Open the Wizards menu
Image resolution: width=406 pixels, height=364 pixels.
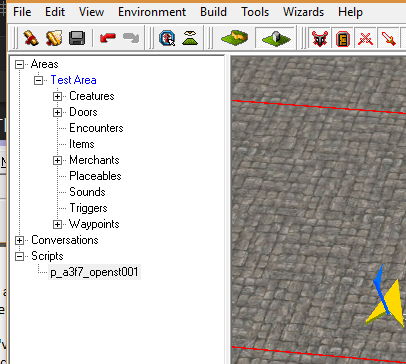pos(303,12)
